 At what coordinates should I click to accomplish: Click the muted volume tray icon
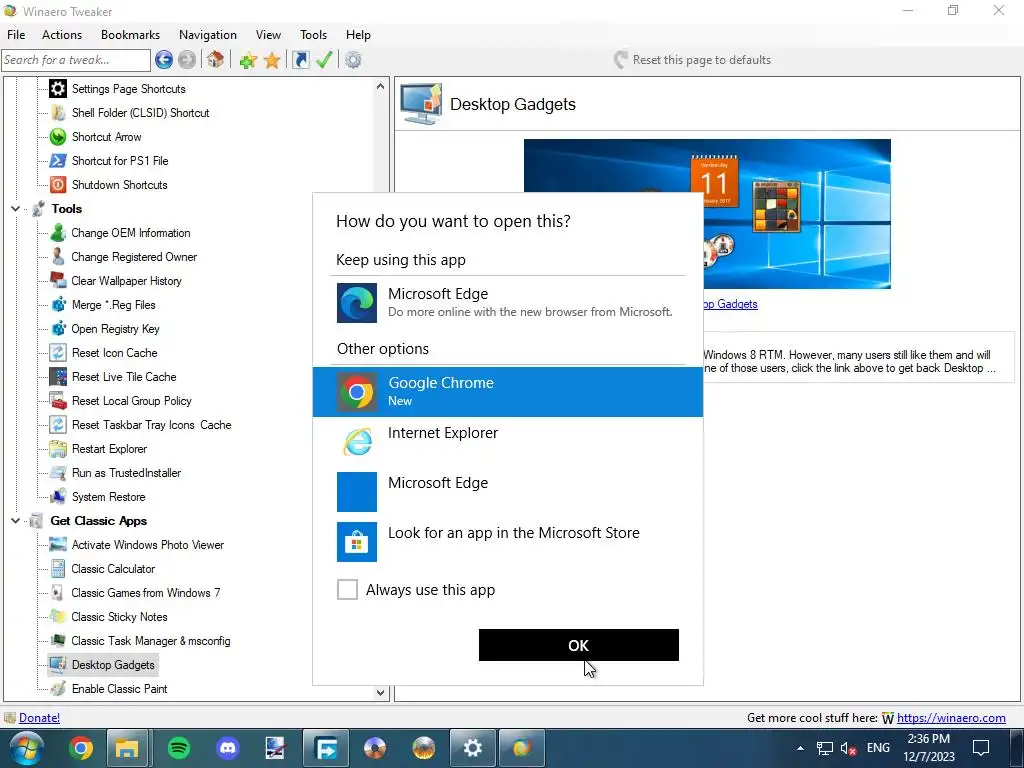click(848, 748)
